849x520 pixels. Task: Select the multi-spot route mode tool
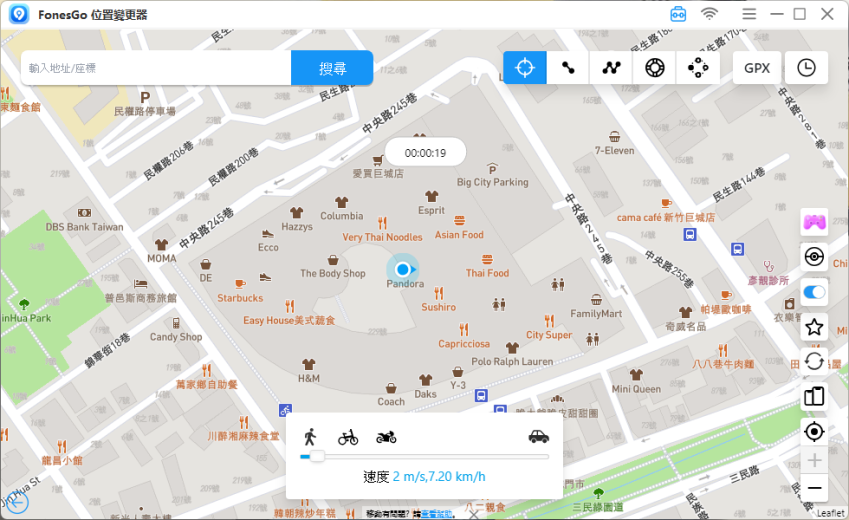pos(611,68)
